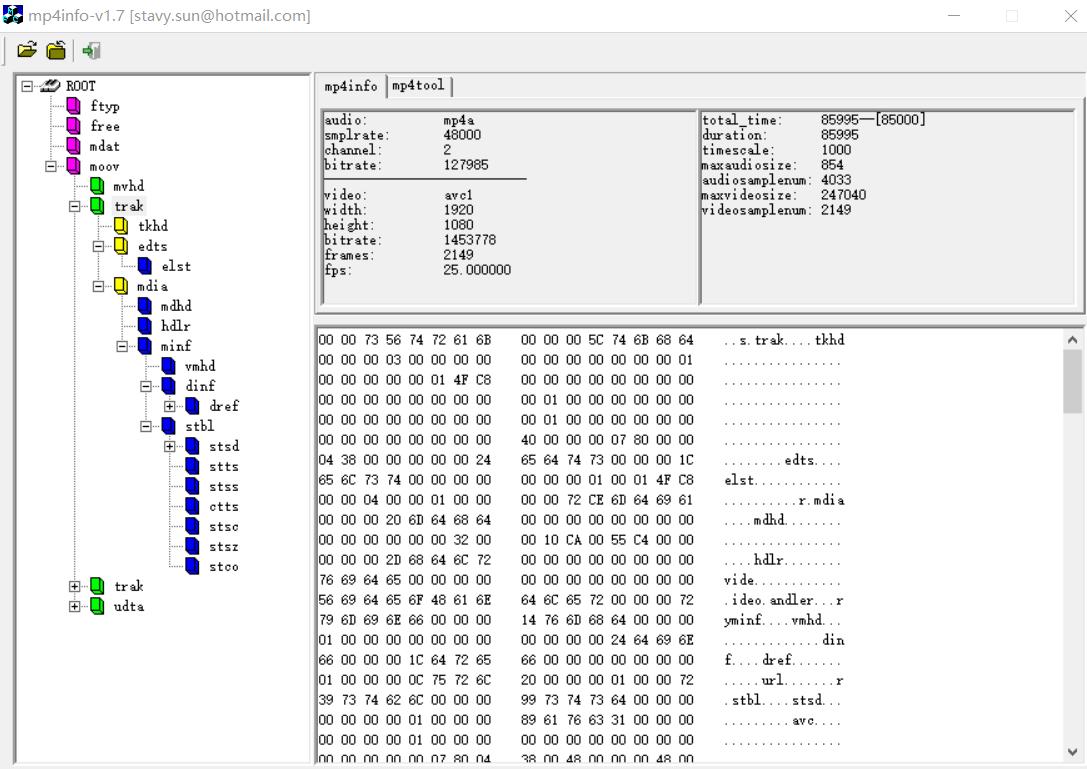
Task: Click the yellow icon next to edts
Action: click(121, 246)
